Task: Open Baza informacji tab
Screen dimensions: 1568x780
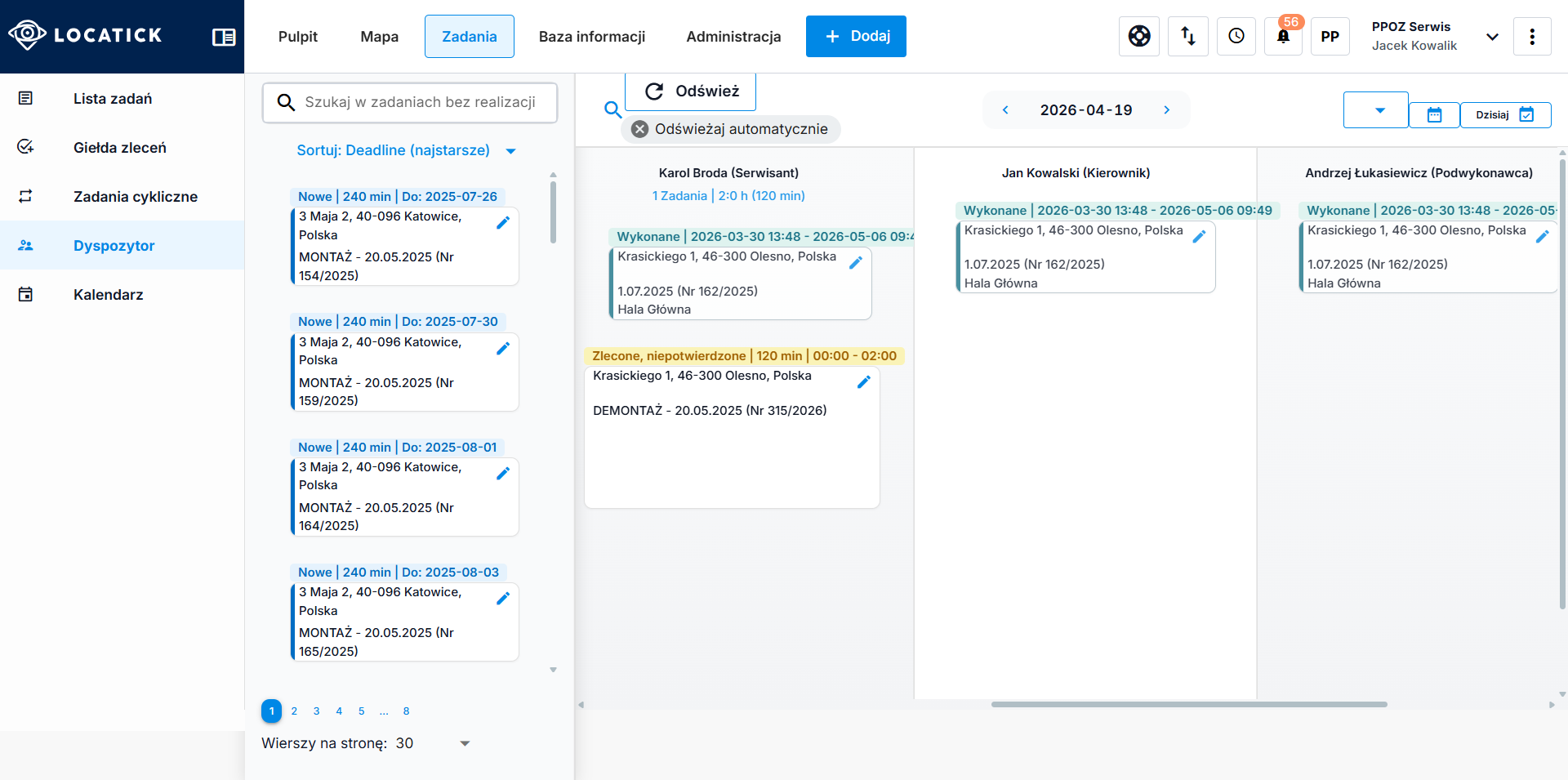Action: coord(592,37)
